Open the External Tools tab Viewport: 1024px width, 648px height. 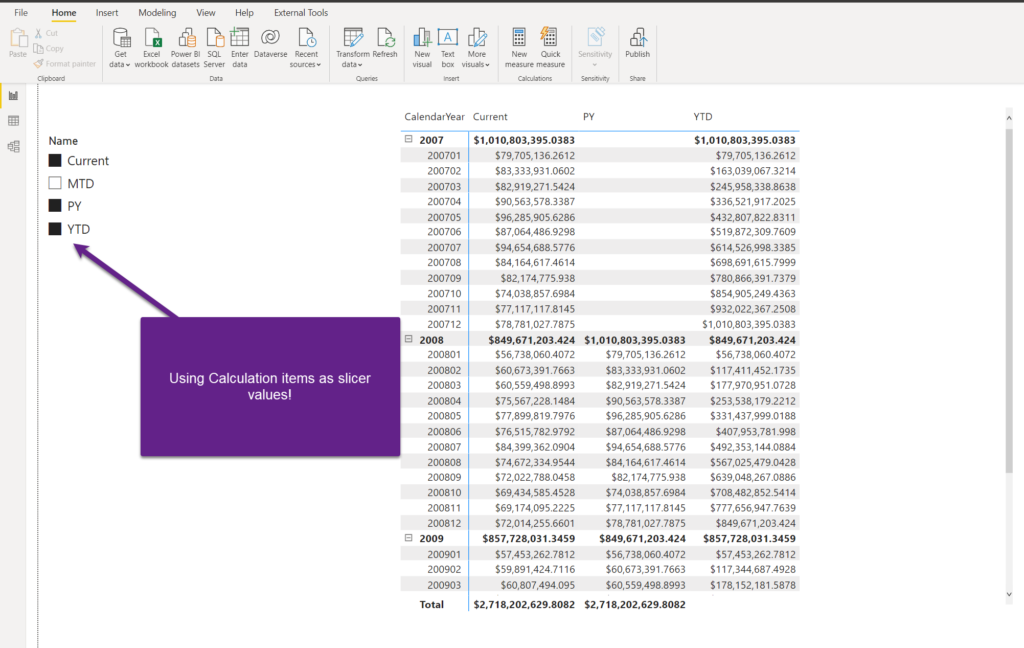(x=301, y=12)
